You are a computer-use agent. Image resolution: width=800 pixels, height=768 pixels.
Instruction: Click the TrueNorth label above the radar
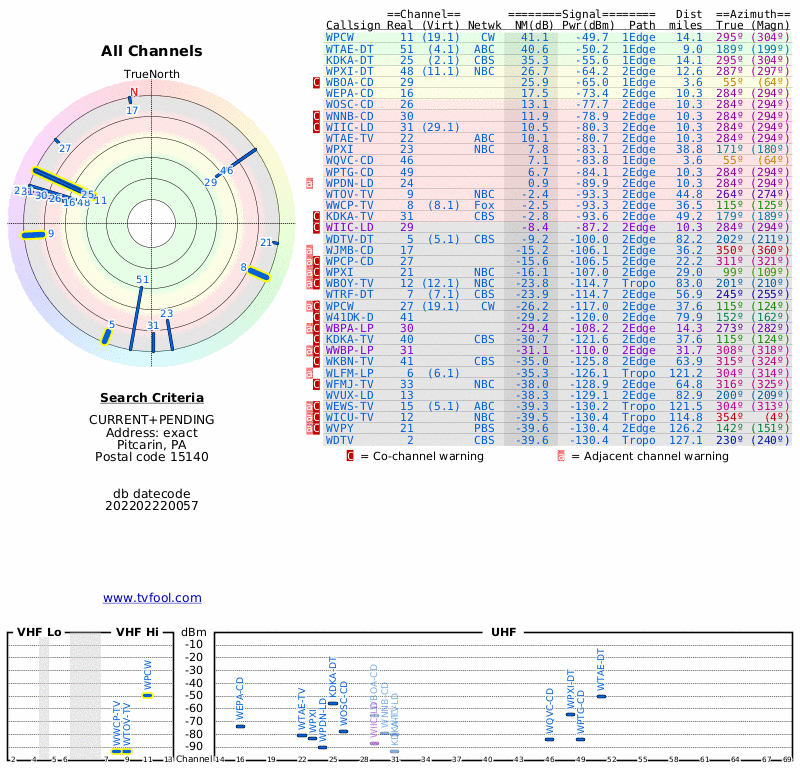coord(152,74)
